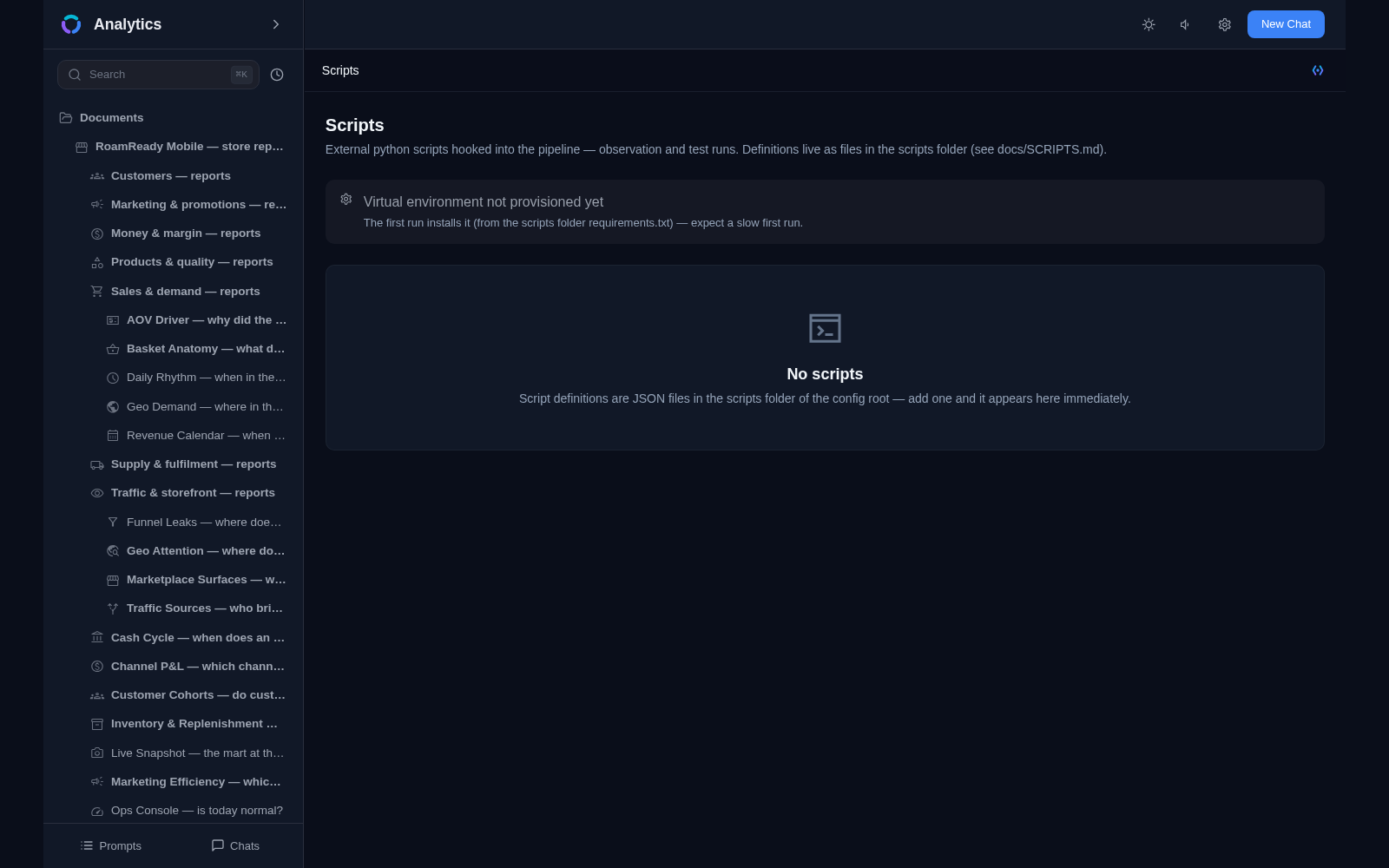
Task: Click truck icon of Supply & fulfilment
Action: tap(97, 464)
